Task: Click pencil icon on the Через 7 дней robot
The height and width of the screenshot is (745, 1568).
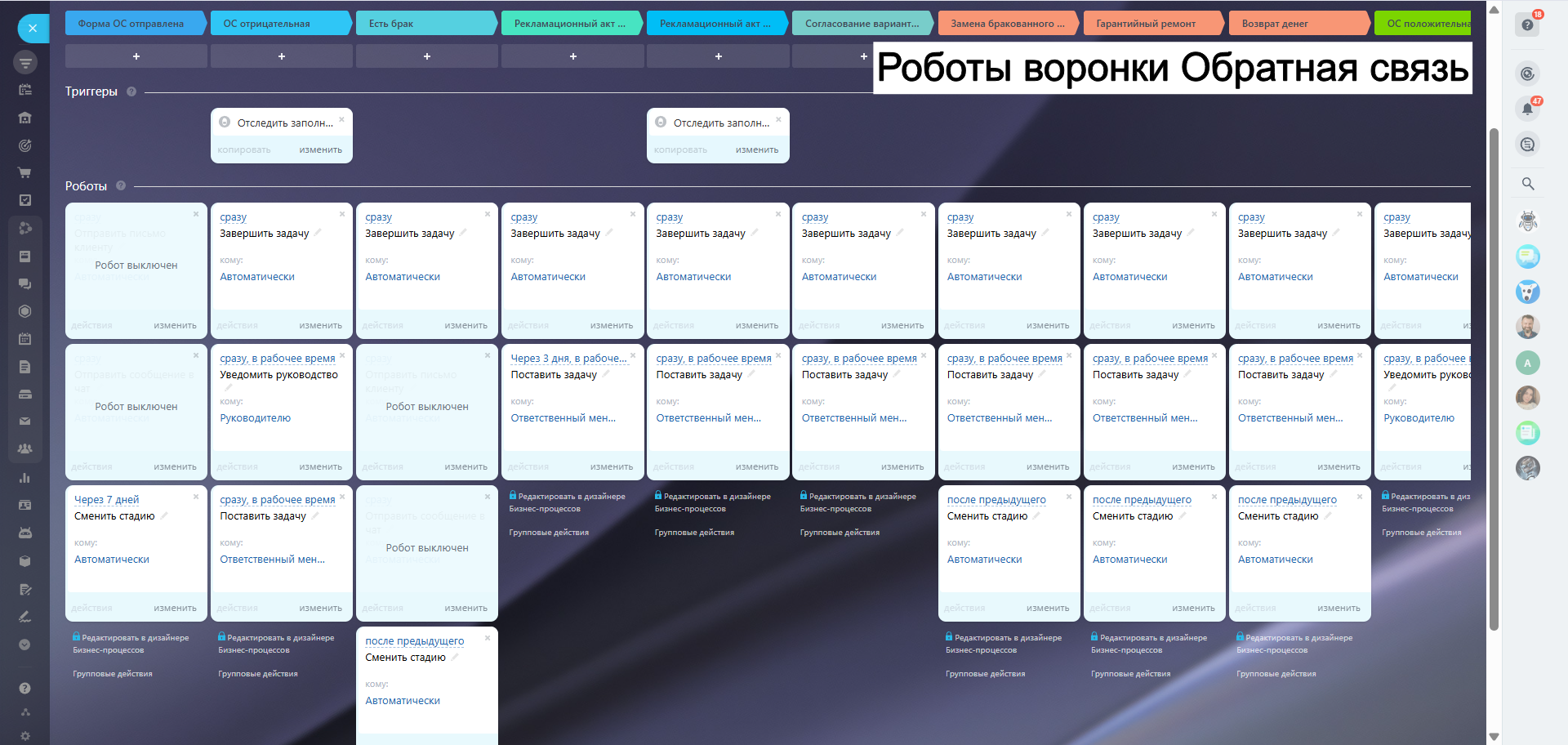Action: 164,516
